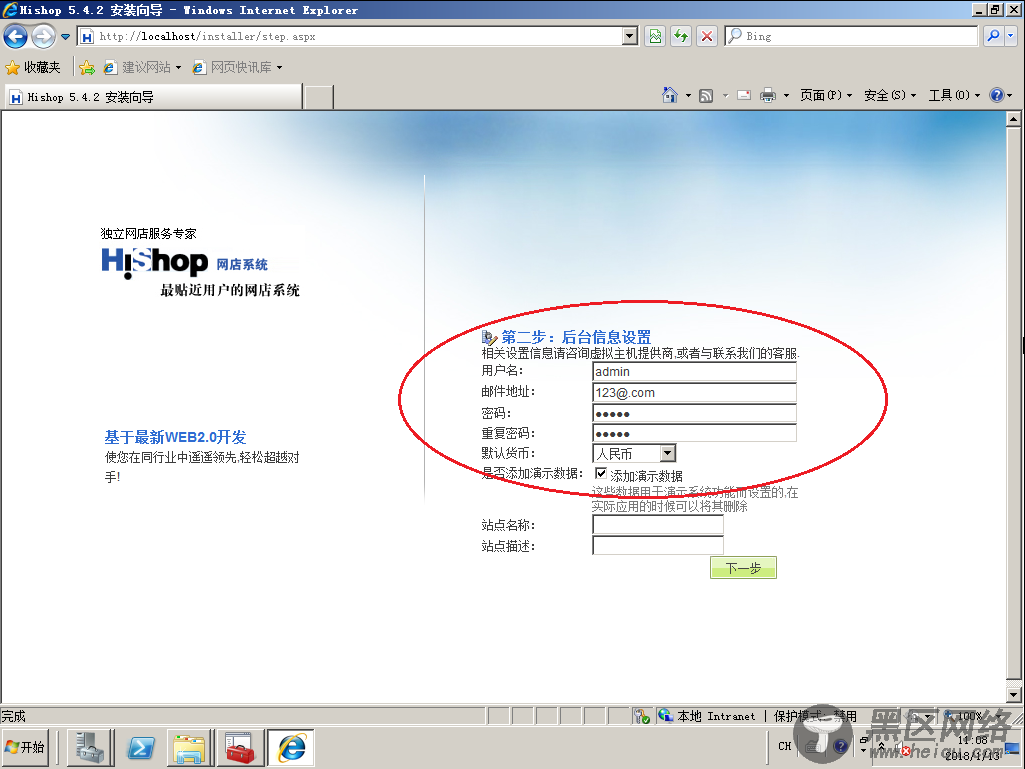Open the 工具(O) menu
Screen dimensions: 1025x769
(x=954, y=95)
